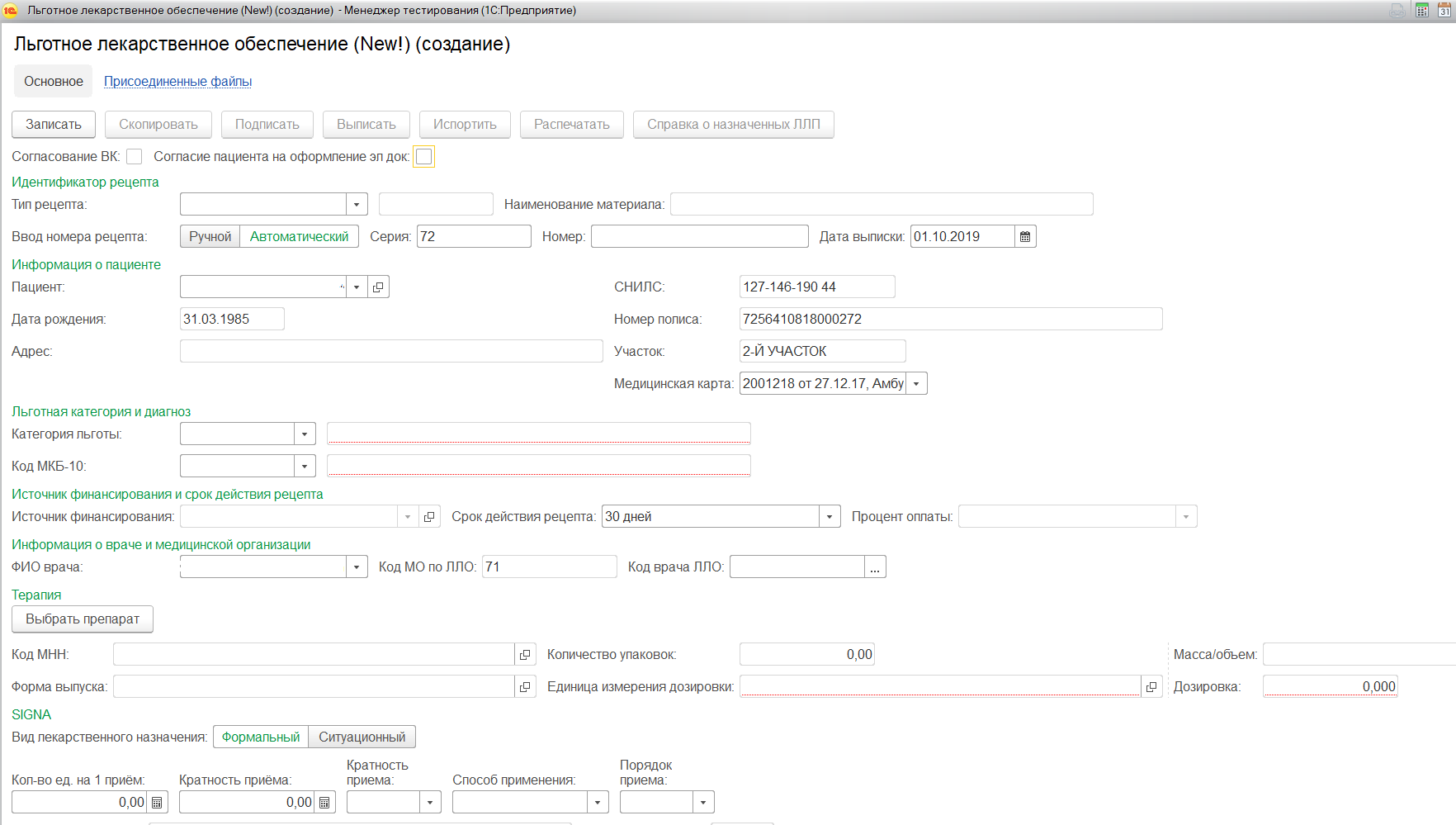Expand the Порядок приема dropdown
This screenshot has height=825, width=1456.
(703, 802)
